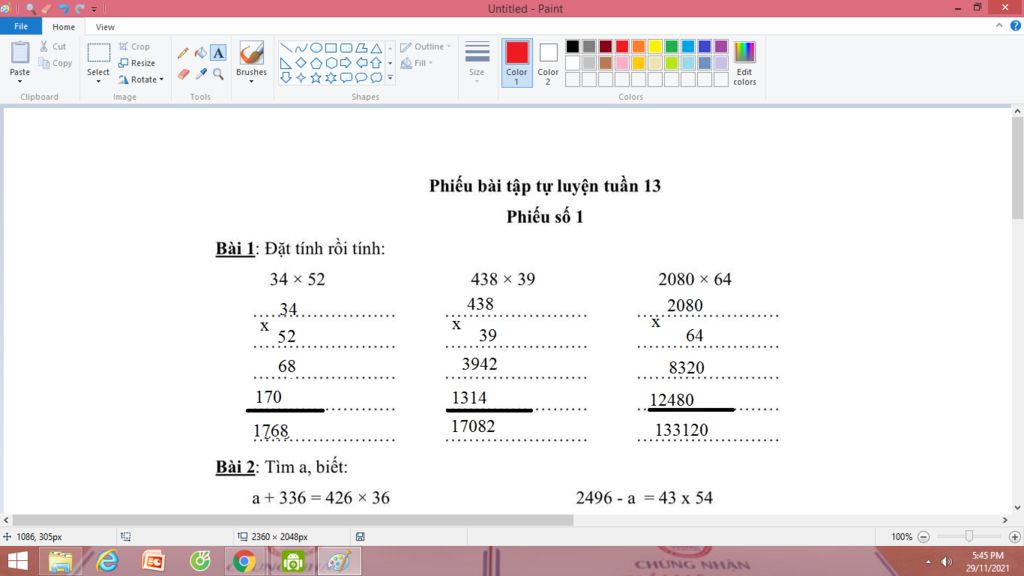Click the vertical scrollbar down arrow
The height and width of the screenshot is (576, 1024).
pyautogui.click(x=1017, y=507)
